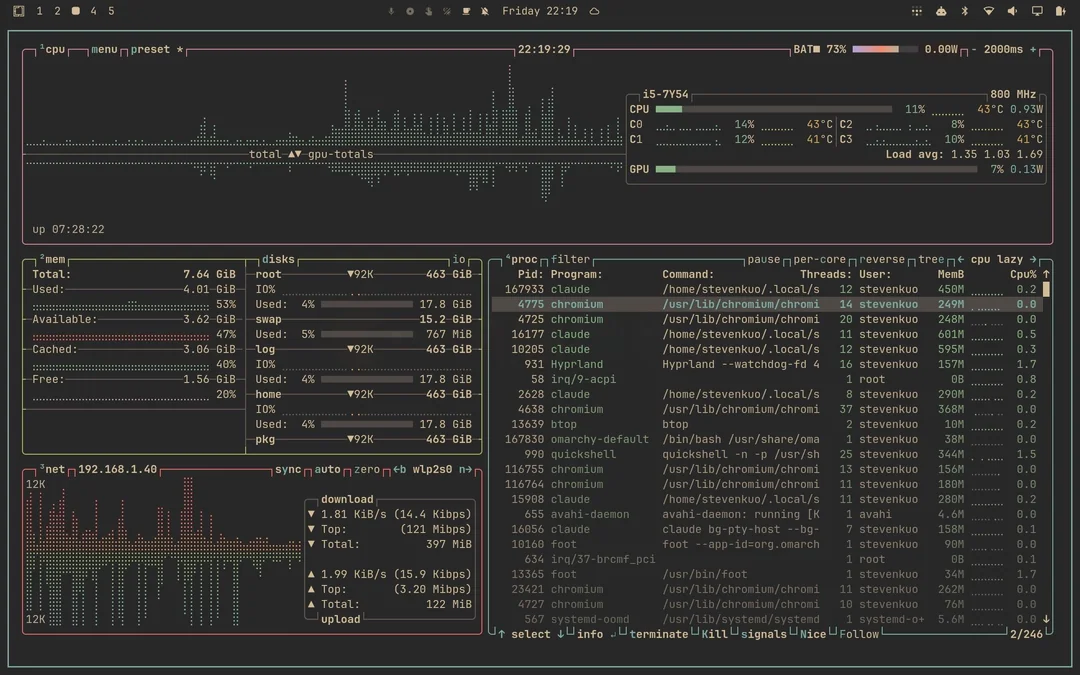This screenshot has width=1080, height=675.
Task: Click the hand pointer icon in top bar
Action: 428,11
